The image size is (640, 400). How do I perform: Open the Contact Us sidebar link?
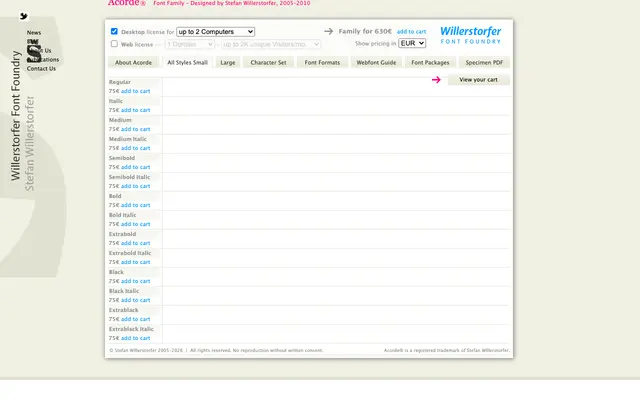pyautogui.click(x=41, y=69)
